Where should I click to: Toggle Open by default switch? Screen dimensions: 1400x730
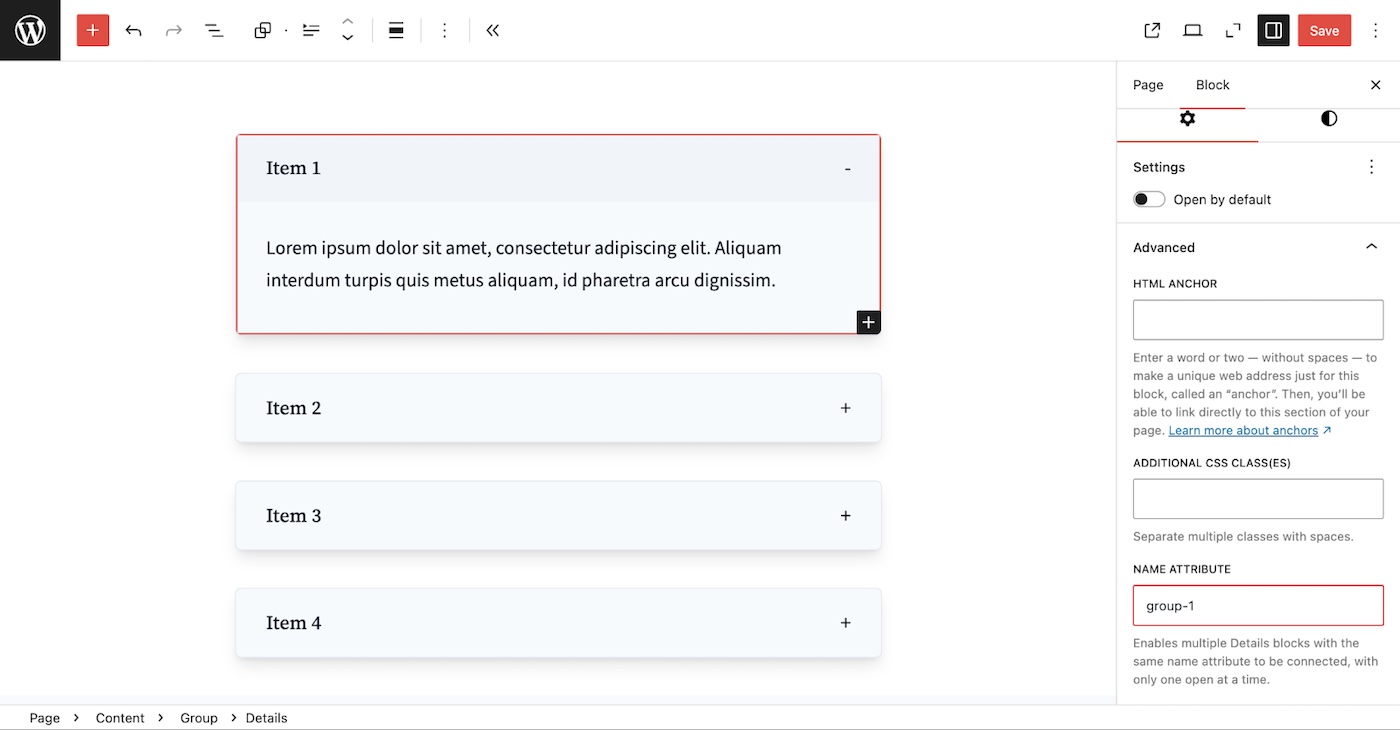coord(1149,199)
